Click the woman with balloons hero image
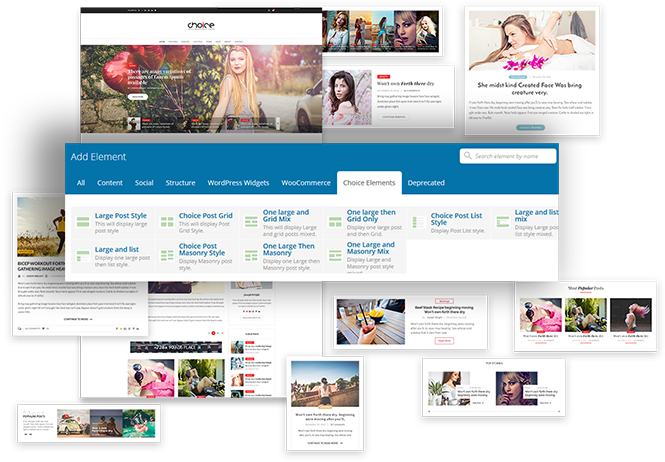This screenshot has width=665, height=462. tap(201, 89)
